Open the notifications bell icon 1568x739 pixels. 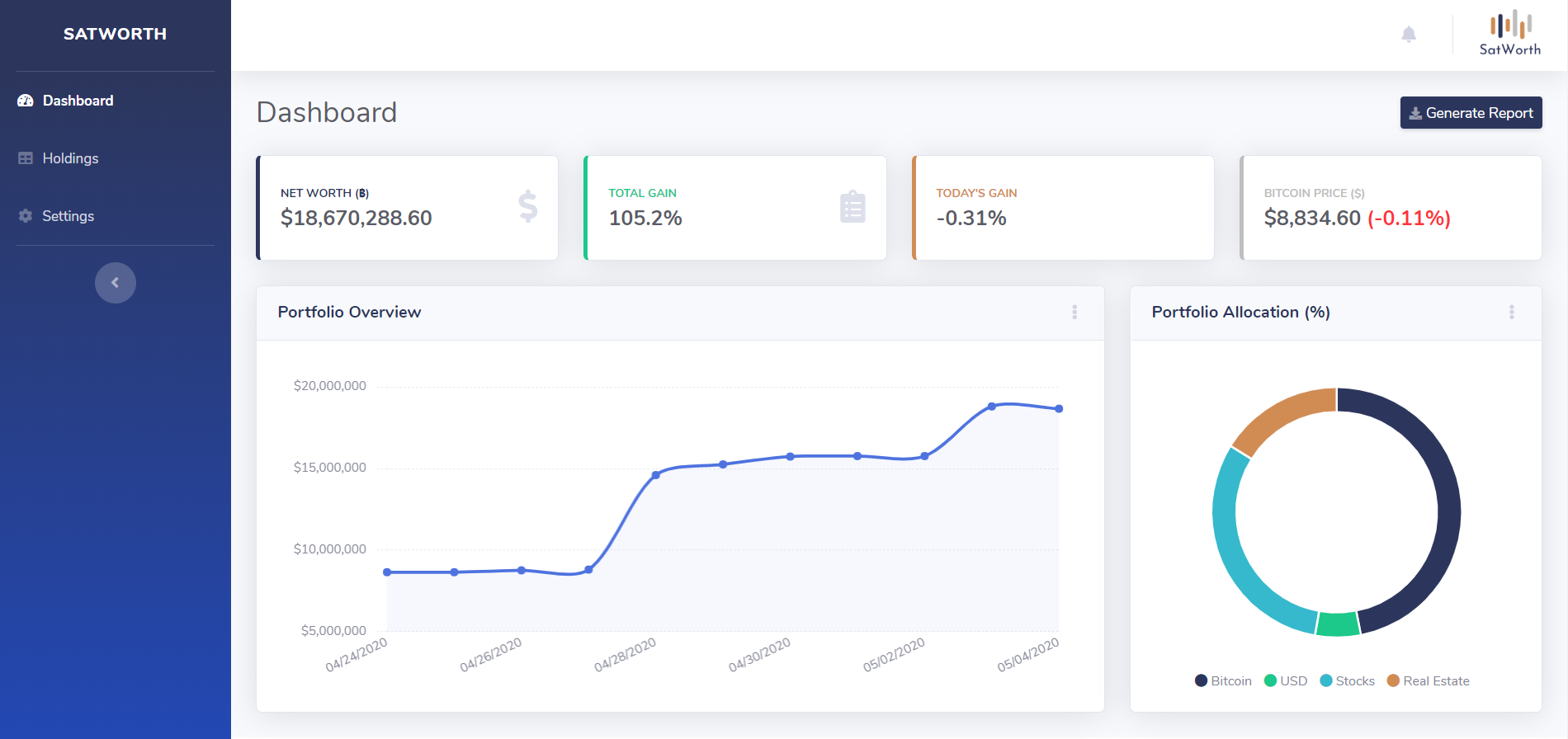coord(1409,34)
